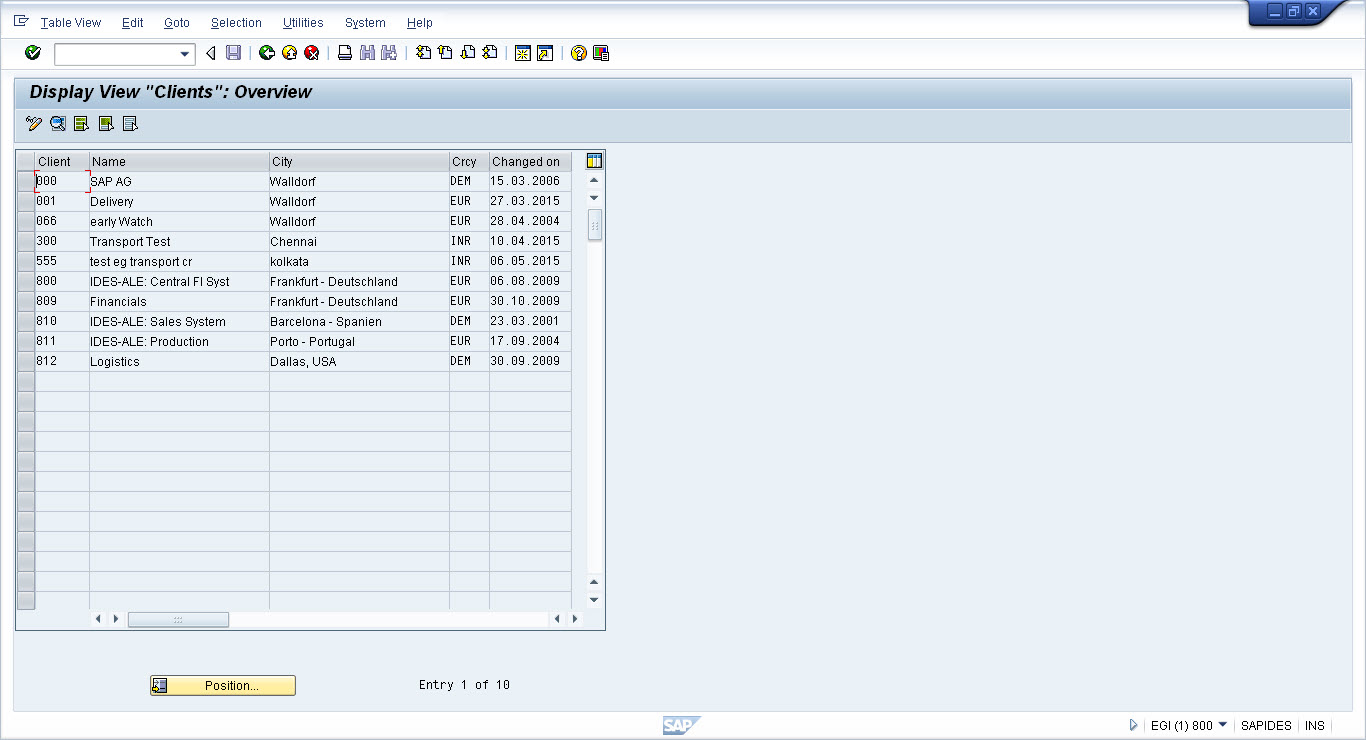Image resolution: width=1366 pixels, height=740 pixels.
Task: Click INS mode indicator in status bar
Action: (1314, 725)
